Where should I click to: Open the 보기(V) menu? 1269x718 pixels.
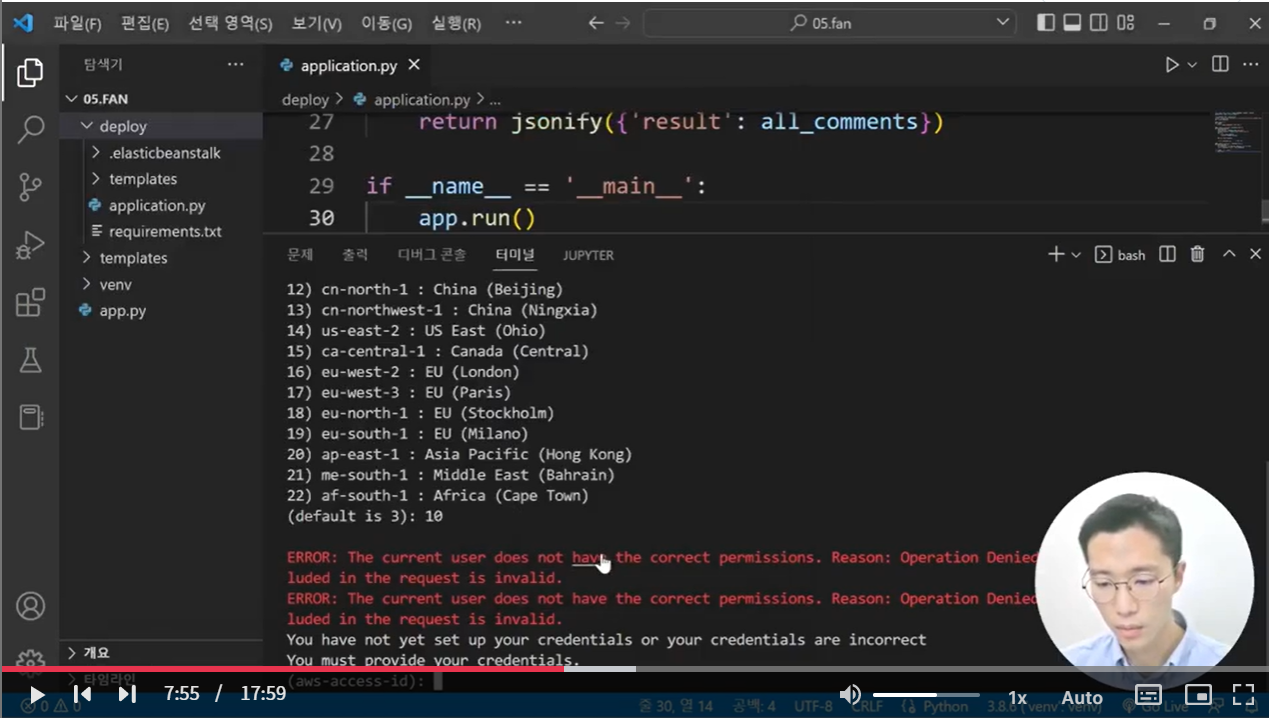[317, 23]
